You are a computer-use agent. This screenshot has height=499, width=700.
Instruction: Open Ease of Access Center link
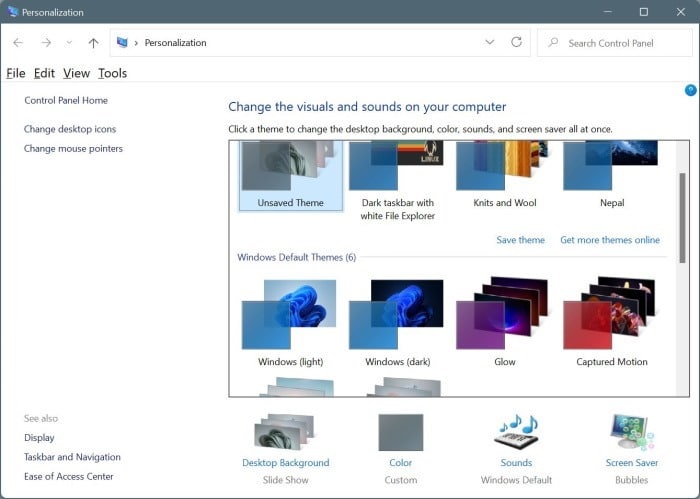pyautogui.click(x=69, y=477)
